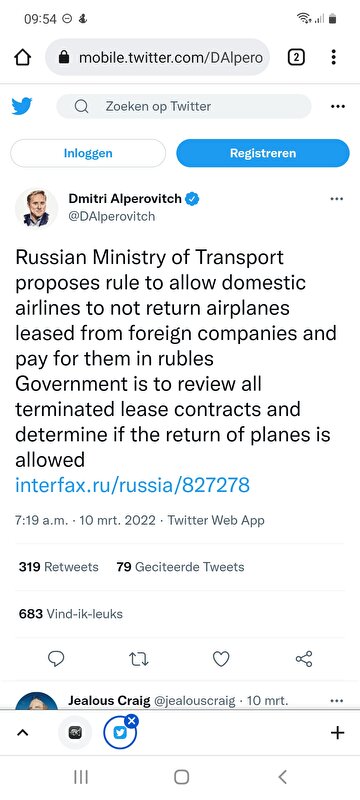View the 319 Retweets list
Image resolution: width=360 pixels, height=800 pixels.
pos(59,567)
